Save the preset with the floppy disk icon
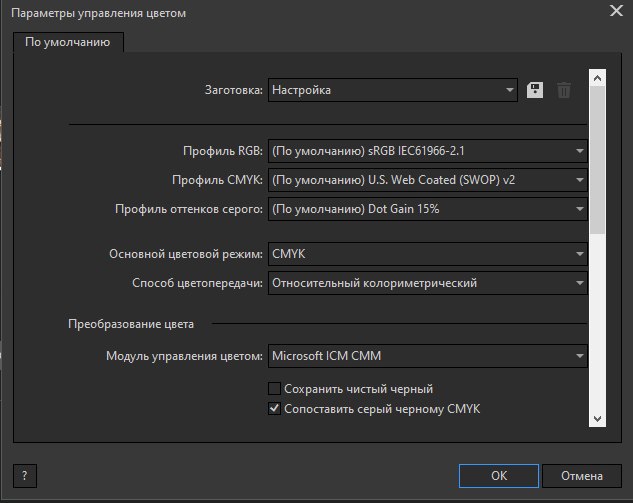This screenshot has width=633, height=503. click(x=535, y=90)
